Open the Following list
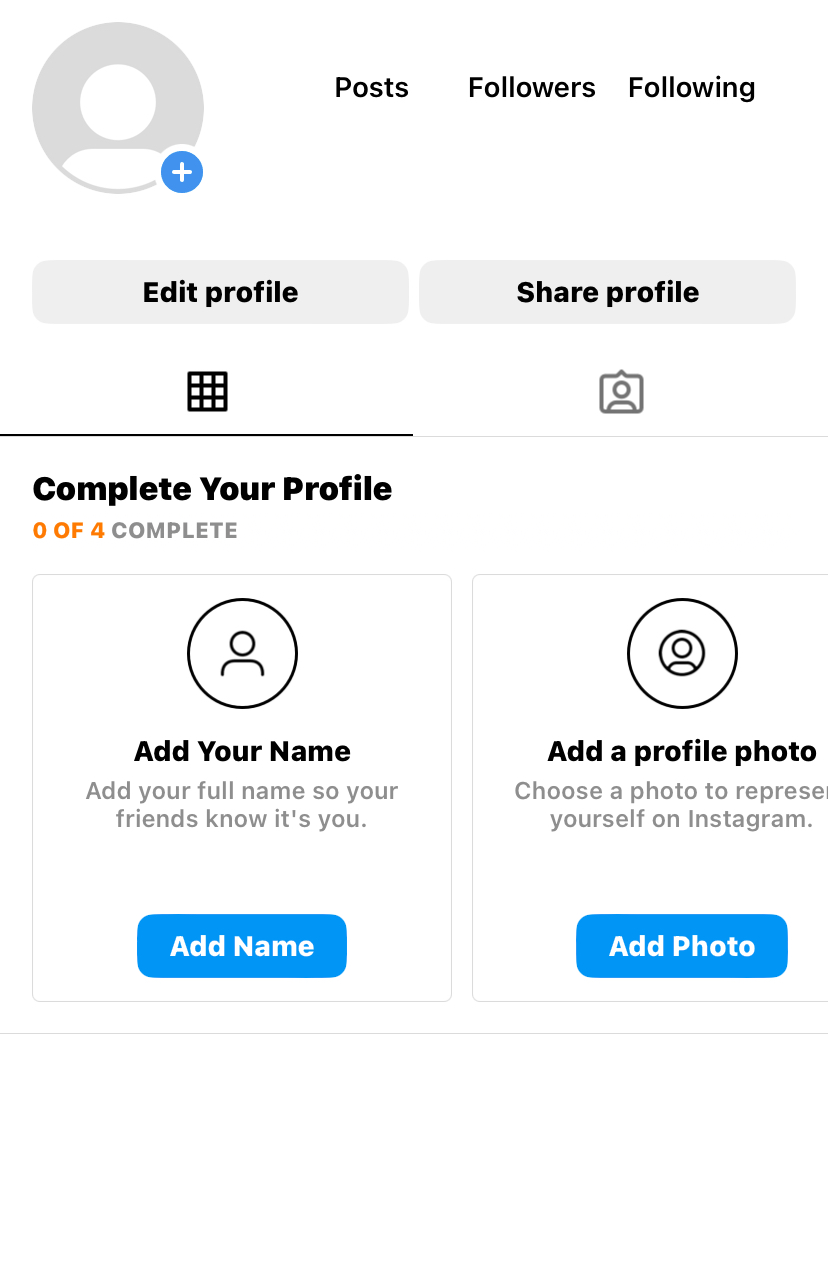 point(692,88)
